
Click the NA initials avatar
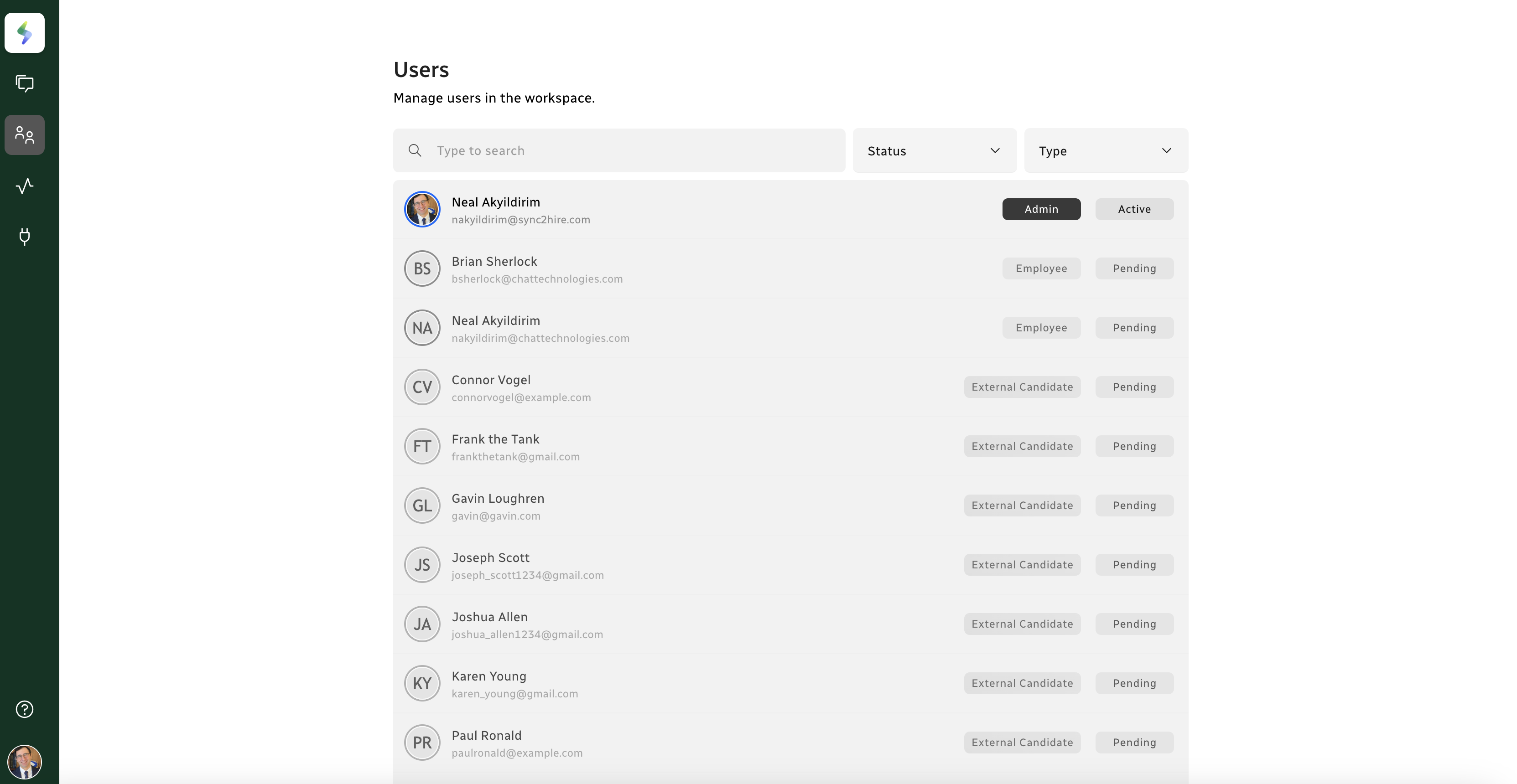click(422, 328)
